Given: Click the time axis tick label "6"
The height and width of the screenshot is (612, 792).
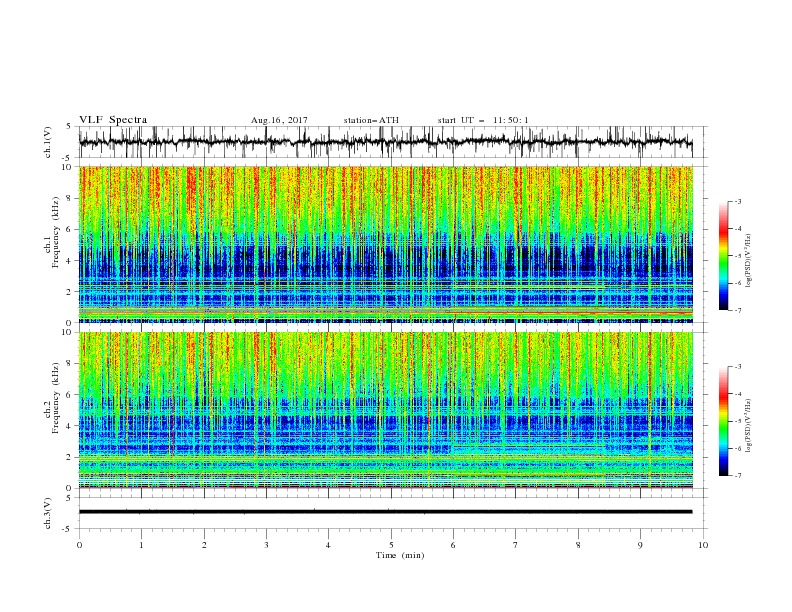Looking at the screenshot, I should pos(453,545).
